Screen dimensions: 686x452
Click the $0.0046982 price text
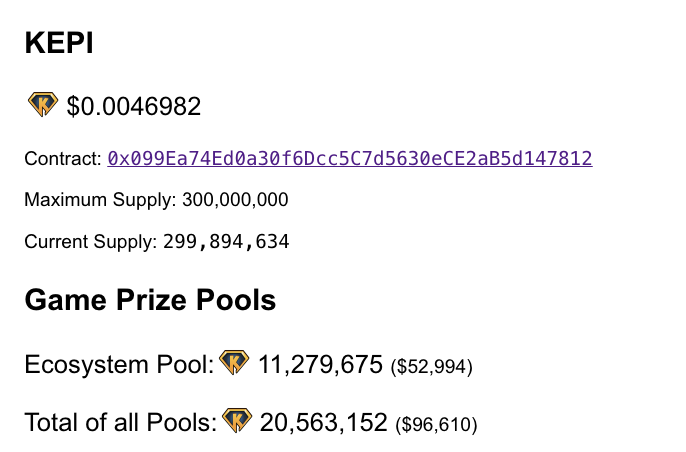click(133, 106)
